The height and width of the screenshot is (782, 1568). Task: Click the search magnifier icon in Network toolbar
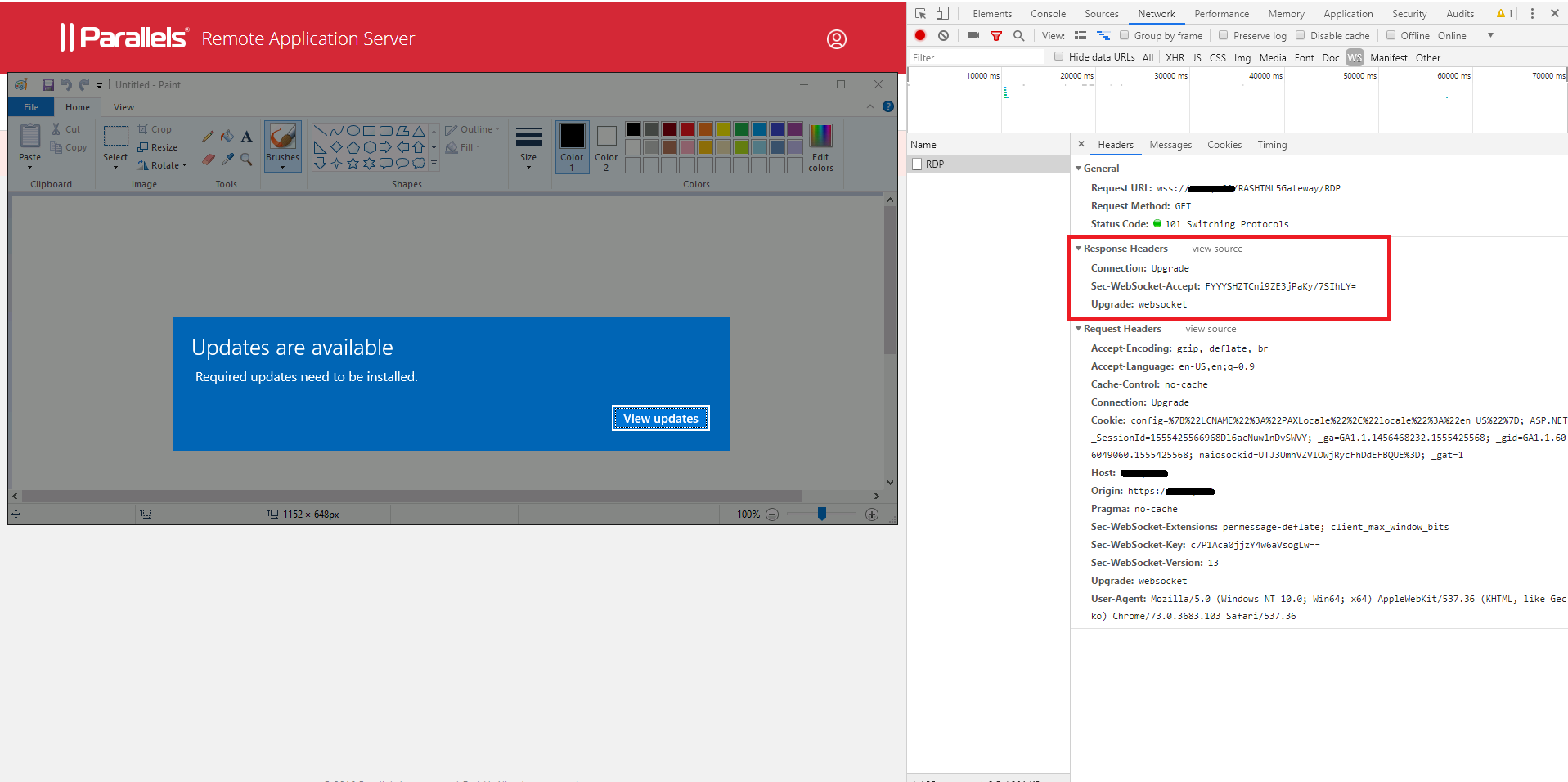pos(1018,35)
